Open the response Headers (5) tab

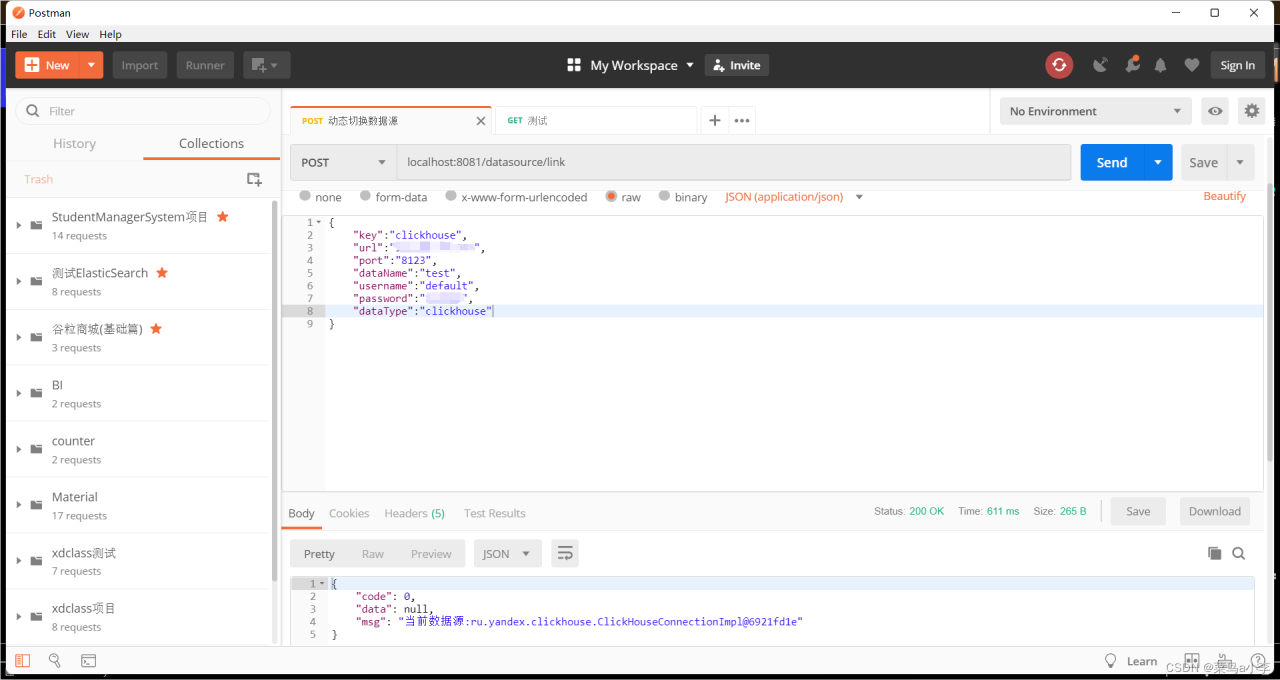coord(414,513)
